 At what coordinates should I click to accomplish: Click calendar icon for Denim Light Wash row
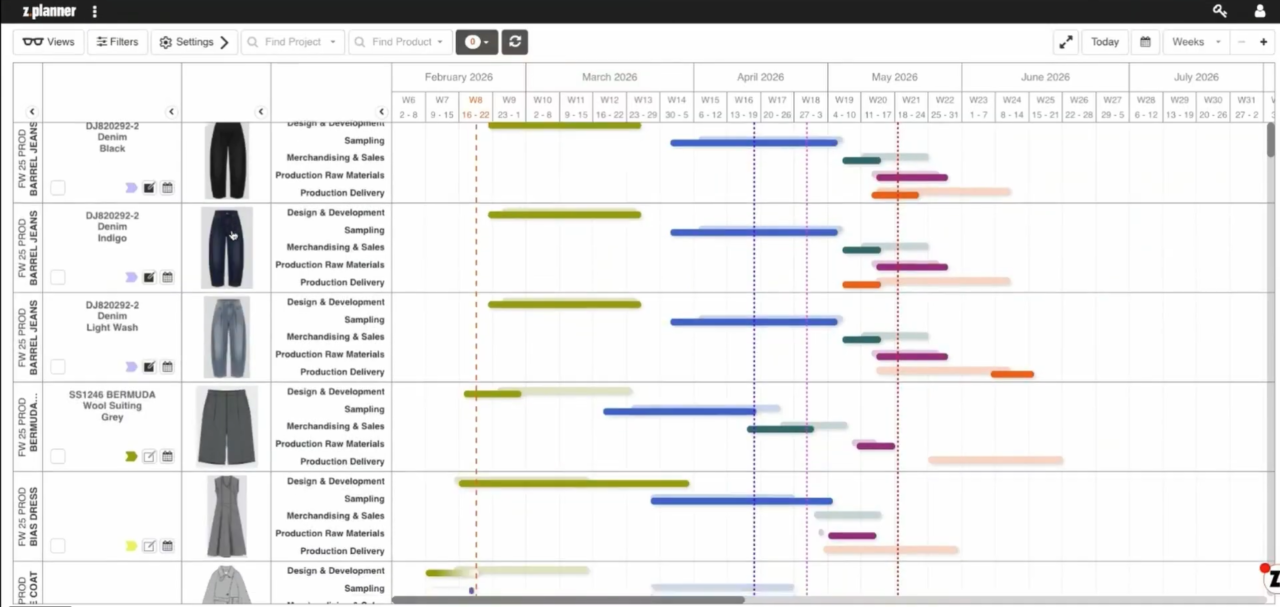tap(168, 367)
